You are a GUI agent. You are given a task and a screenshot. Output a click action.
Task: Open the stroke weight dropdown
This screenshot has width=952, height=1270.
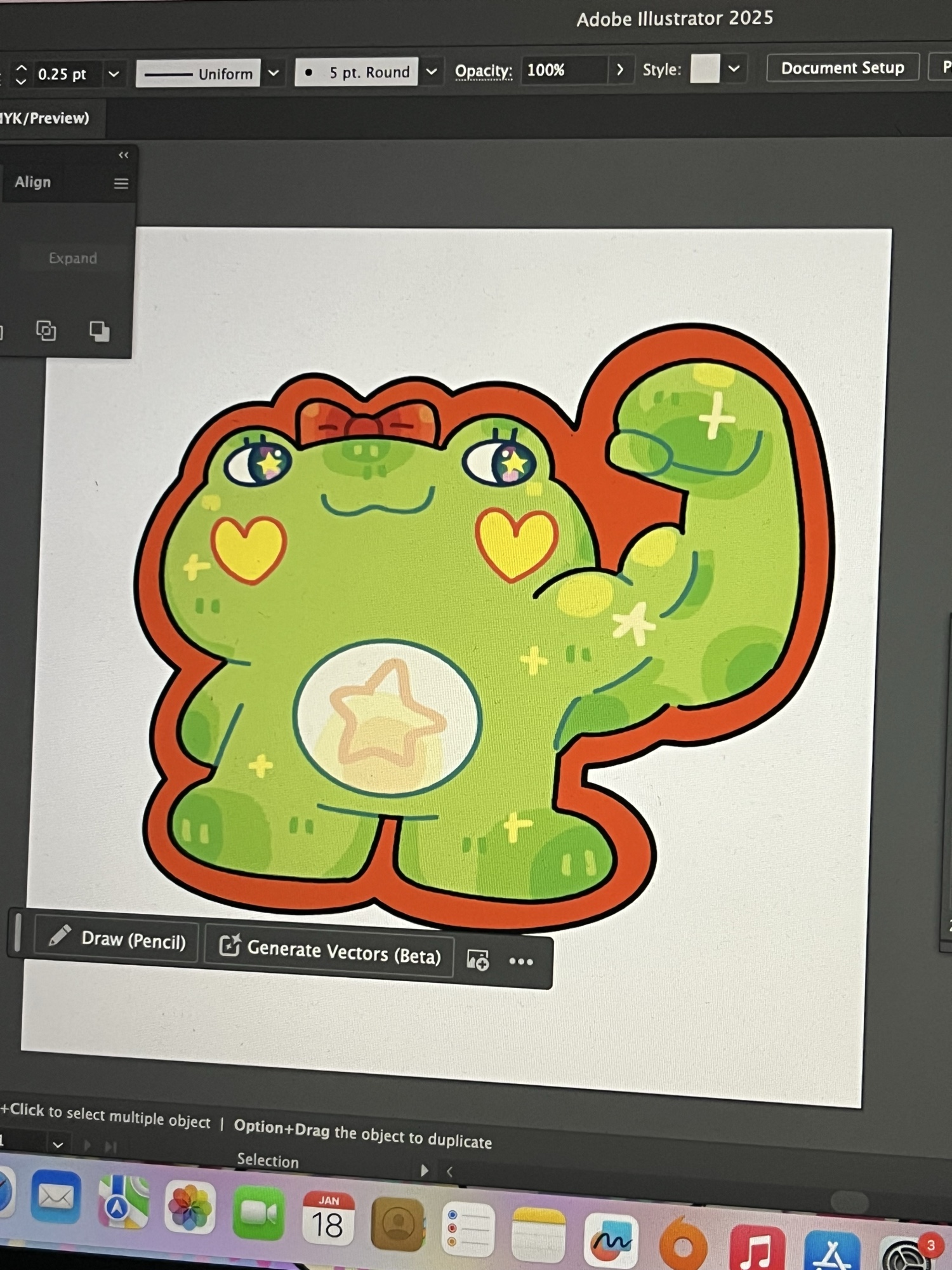pyautogui.click(x=114, y=74)
